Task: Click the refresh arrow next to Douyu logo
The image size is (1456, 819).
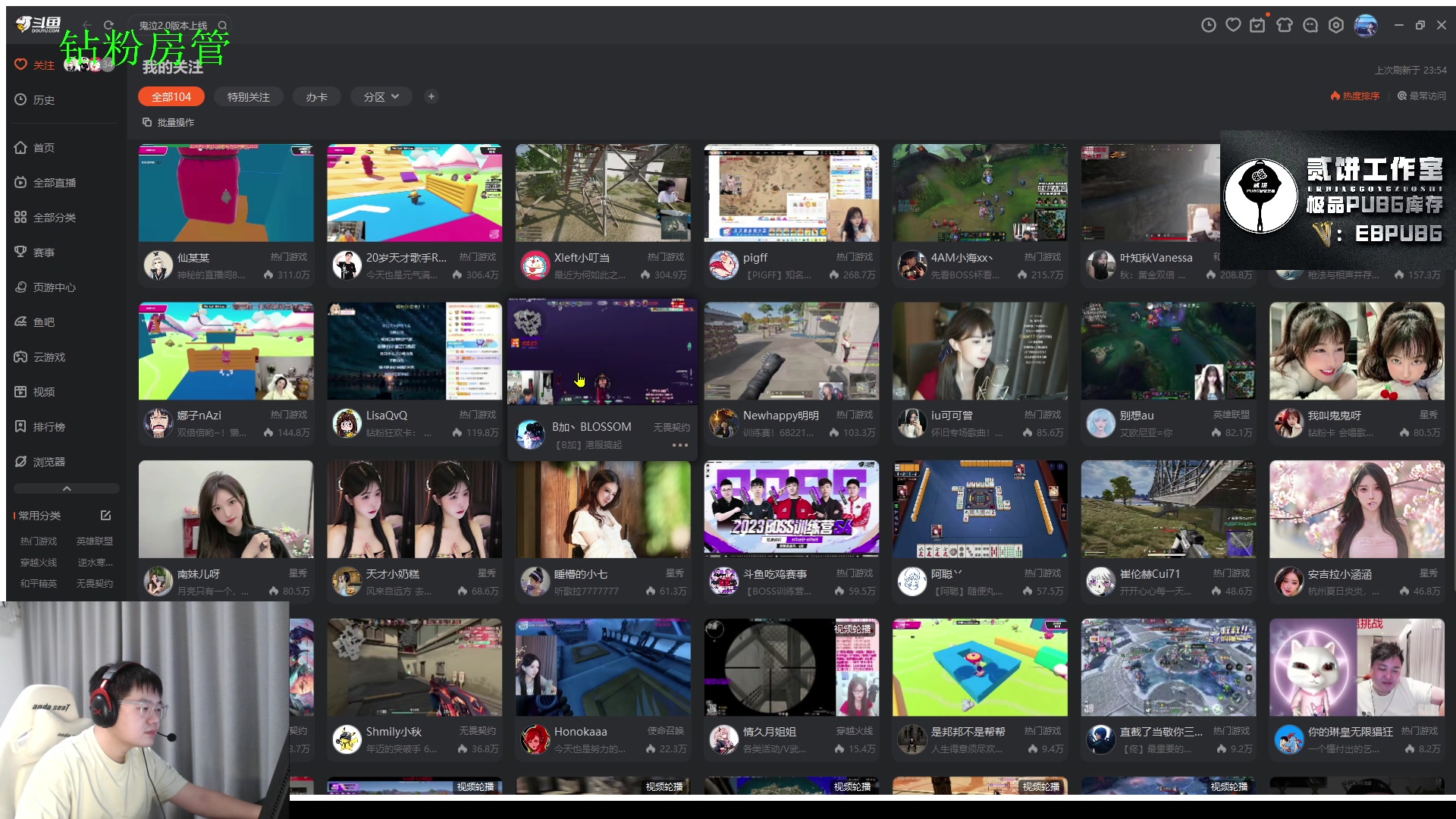Action: click(108, 25)
